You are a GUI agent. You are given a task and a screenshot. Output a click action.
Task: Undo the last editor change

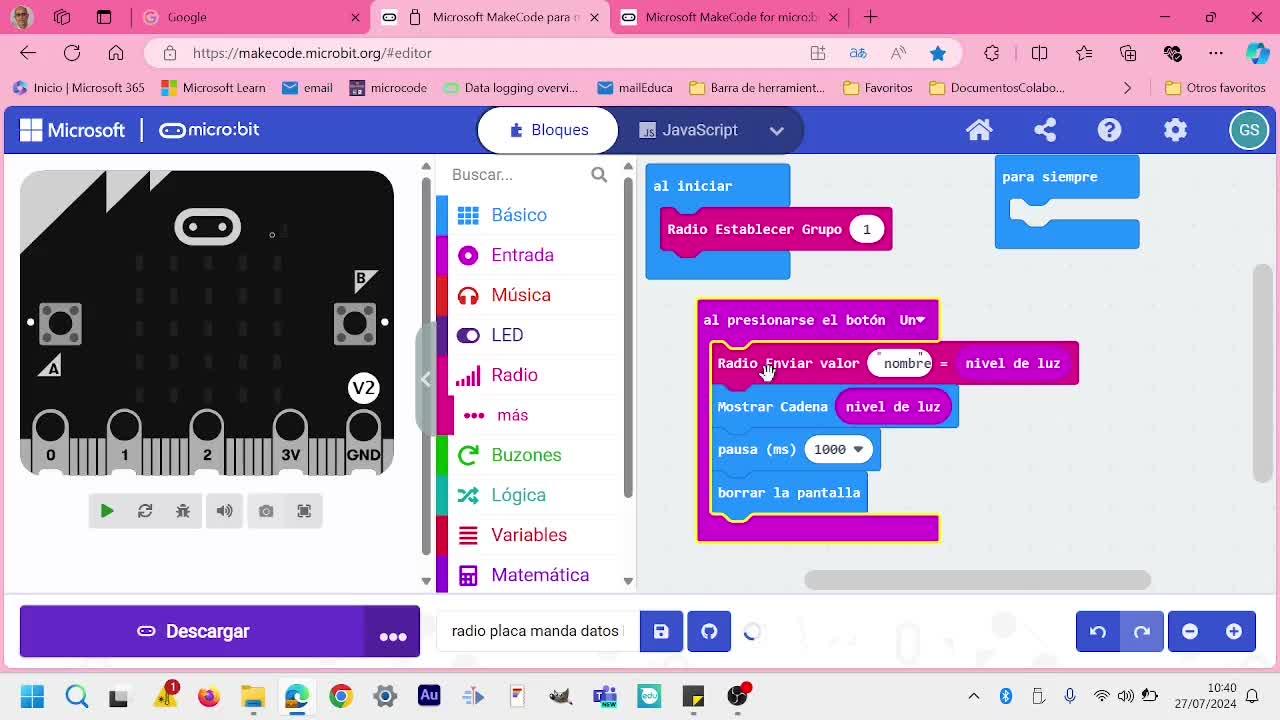pos(1098,631)
